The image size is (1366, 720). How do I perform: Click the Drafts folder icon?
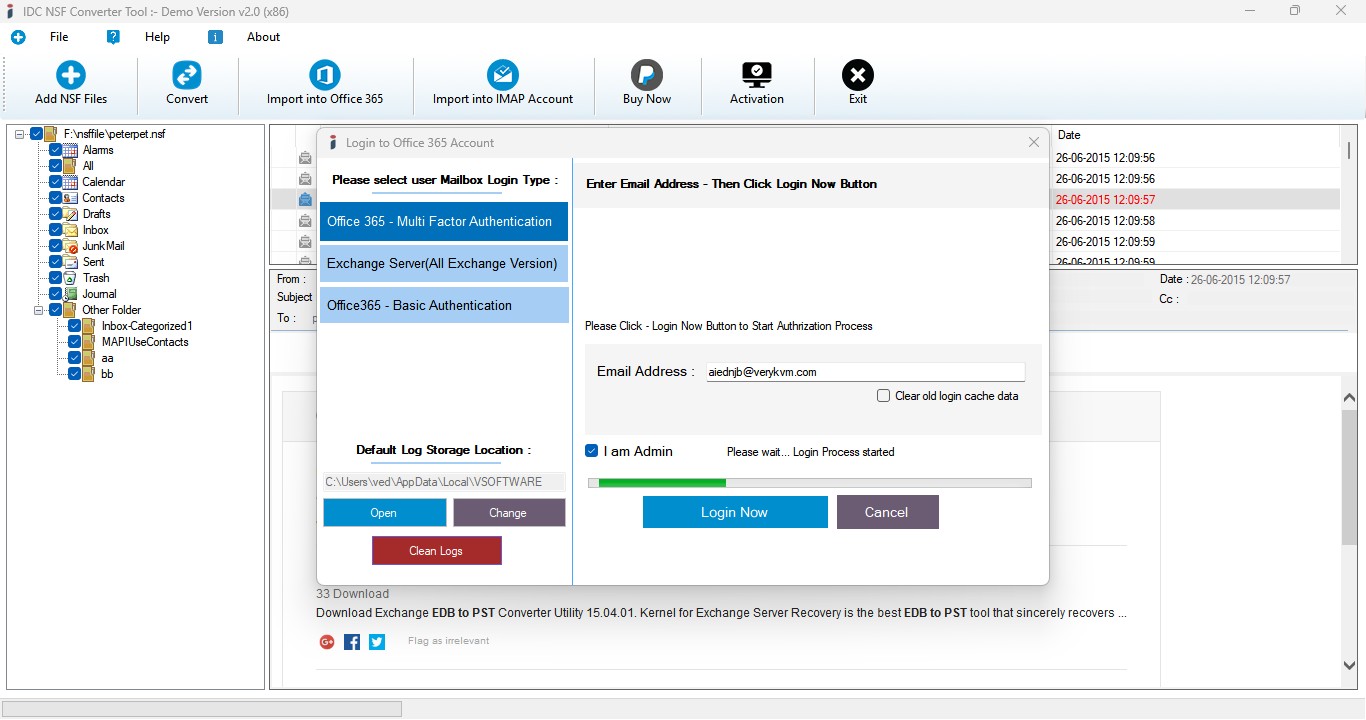(71, 214)
